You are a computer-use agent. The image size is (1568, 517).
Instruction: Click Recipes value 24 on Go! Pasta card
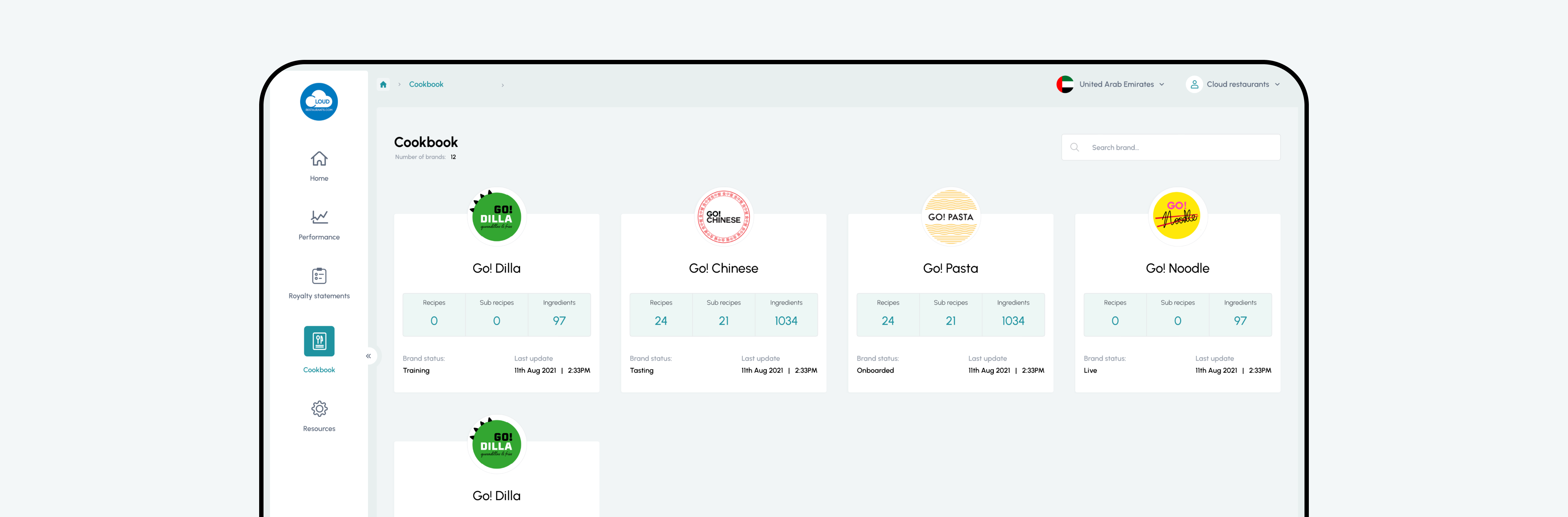coord(888,321)
